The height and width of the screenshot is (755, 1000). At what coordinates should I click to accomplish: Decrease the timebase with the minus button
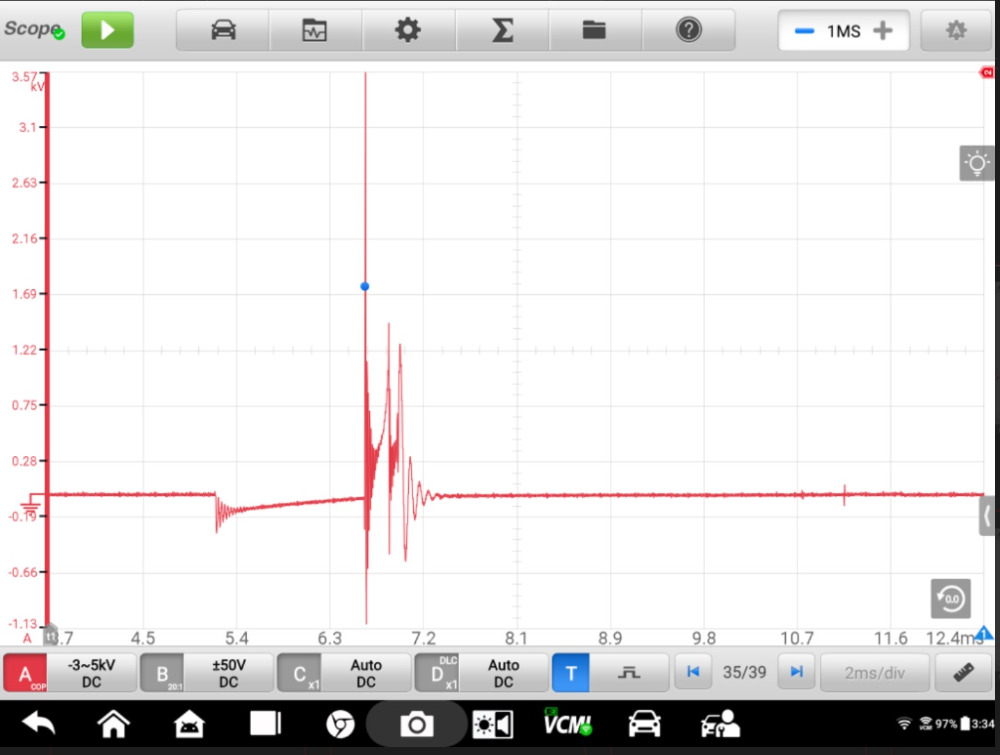(804, 31)
